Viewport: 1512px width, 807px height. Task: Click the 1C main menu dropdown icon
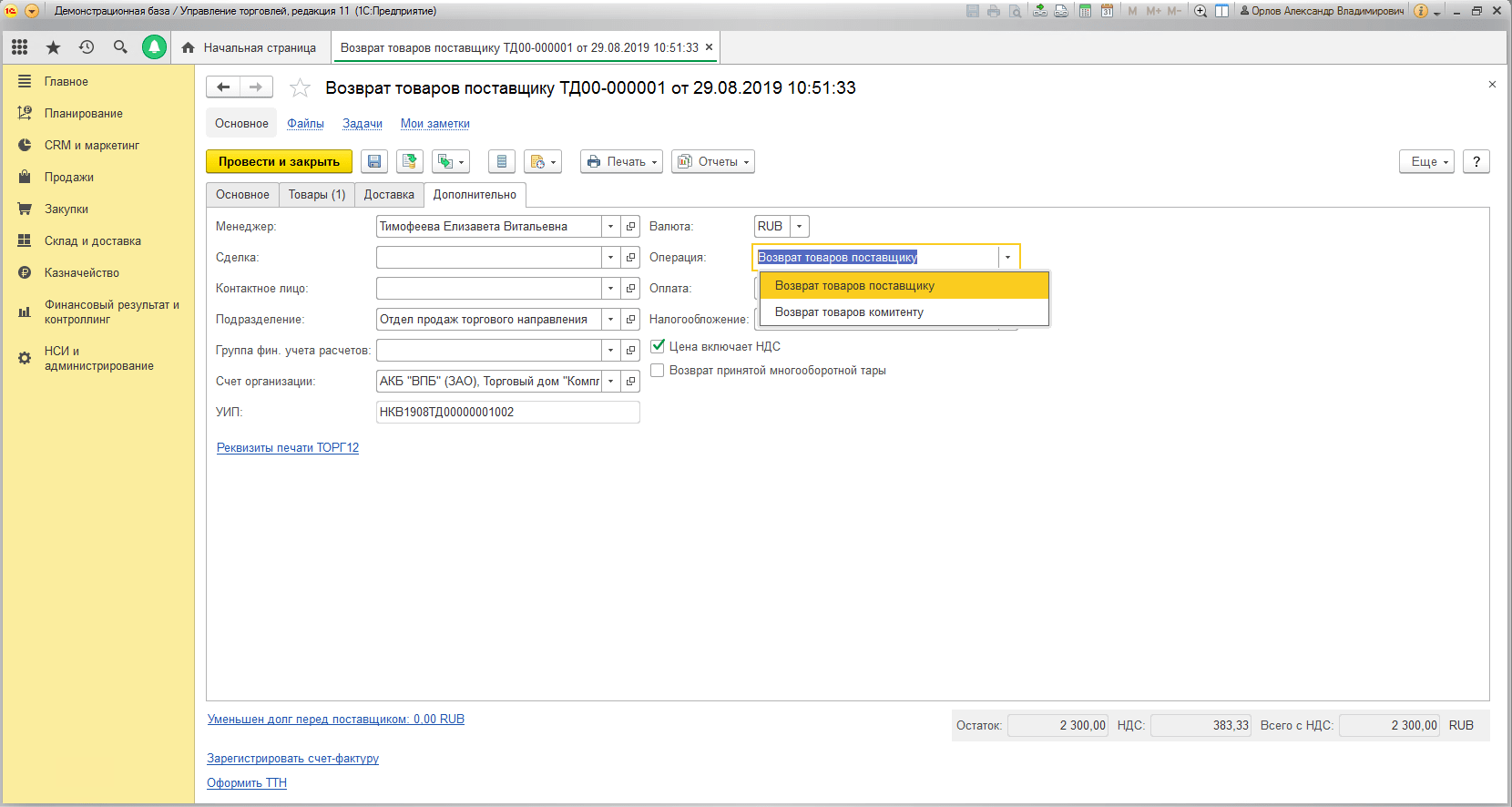tap(32, 11)
